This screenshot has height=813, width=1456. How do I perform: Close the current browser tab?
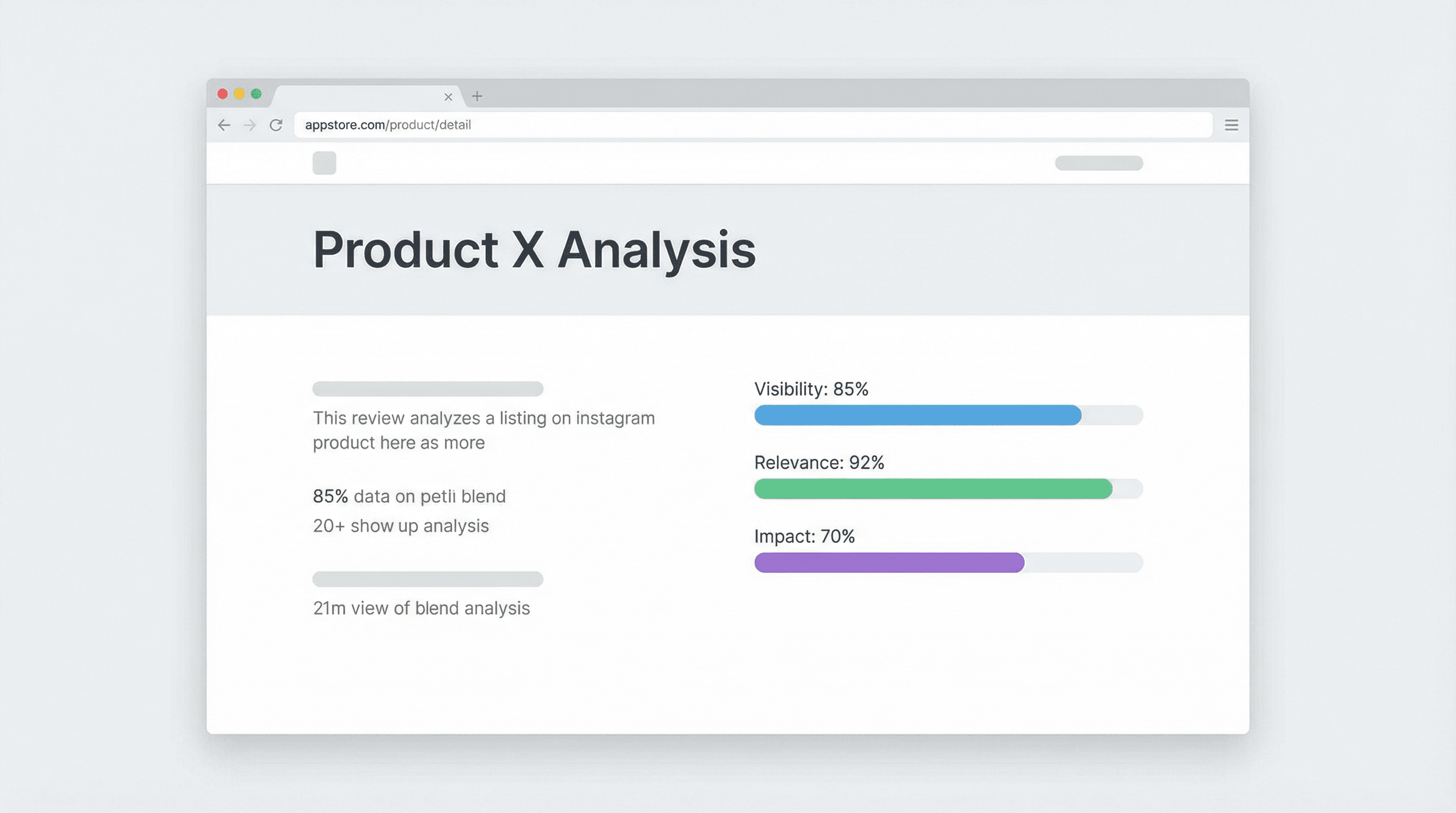pos(448,97)
